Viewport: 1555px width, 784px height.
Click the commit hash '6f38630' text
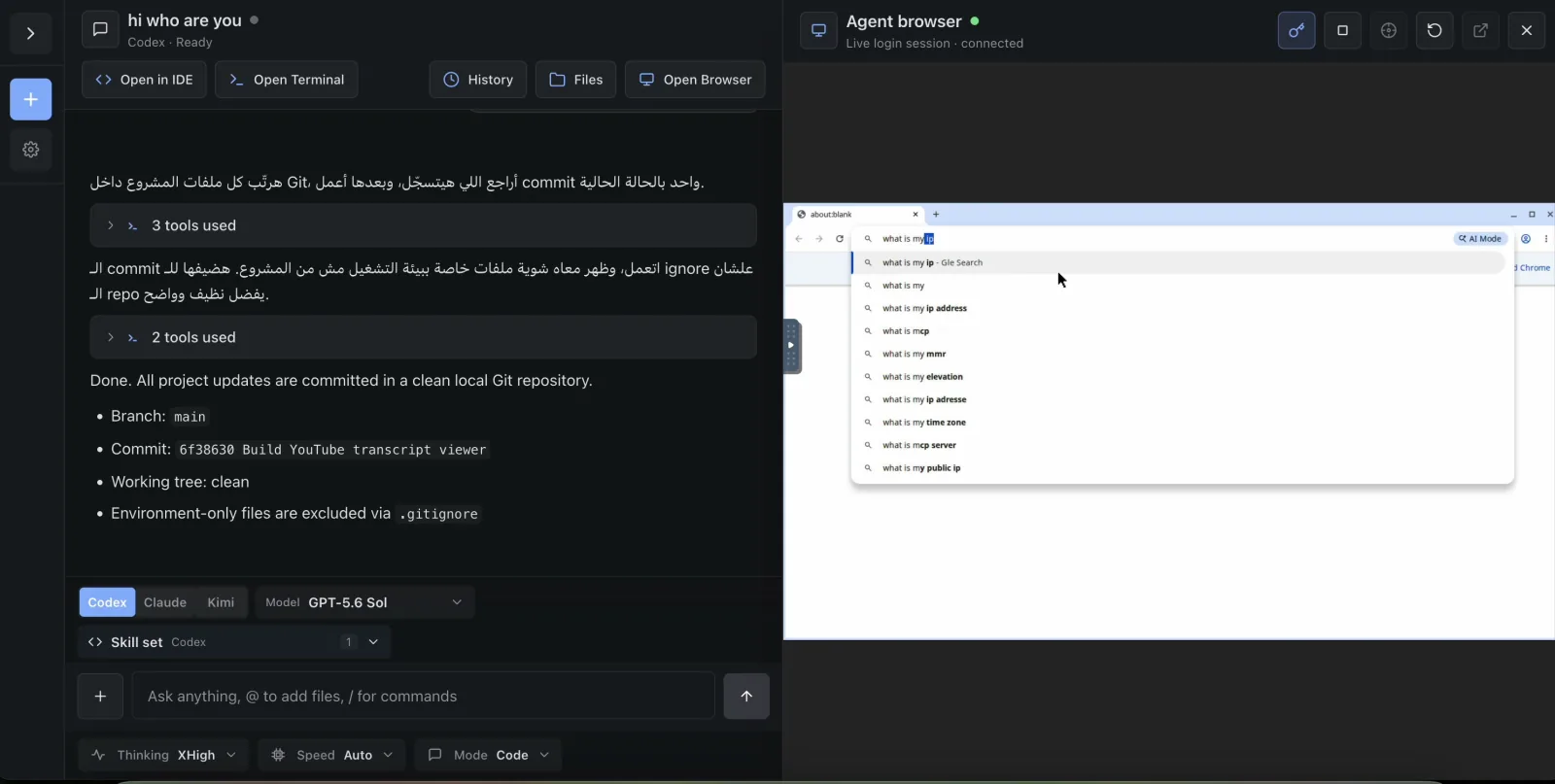[206, 450]
